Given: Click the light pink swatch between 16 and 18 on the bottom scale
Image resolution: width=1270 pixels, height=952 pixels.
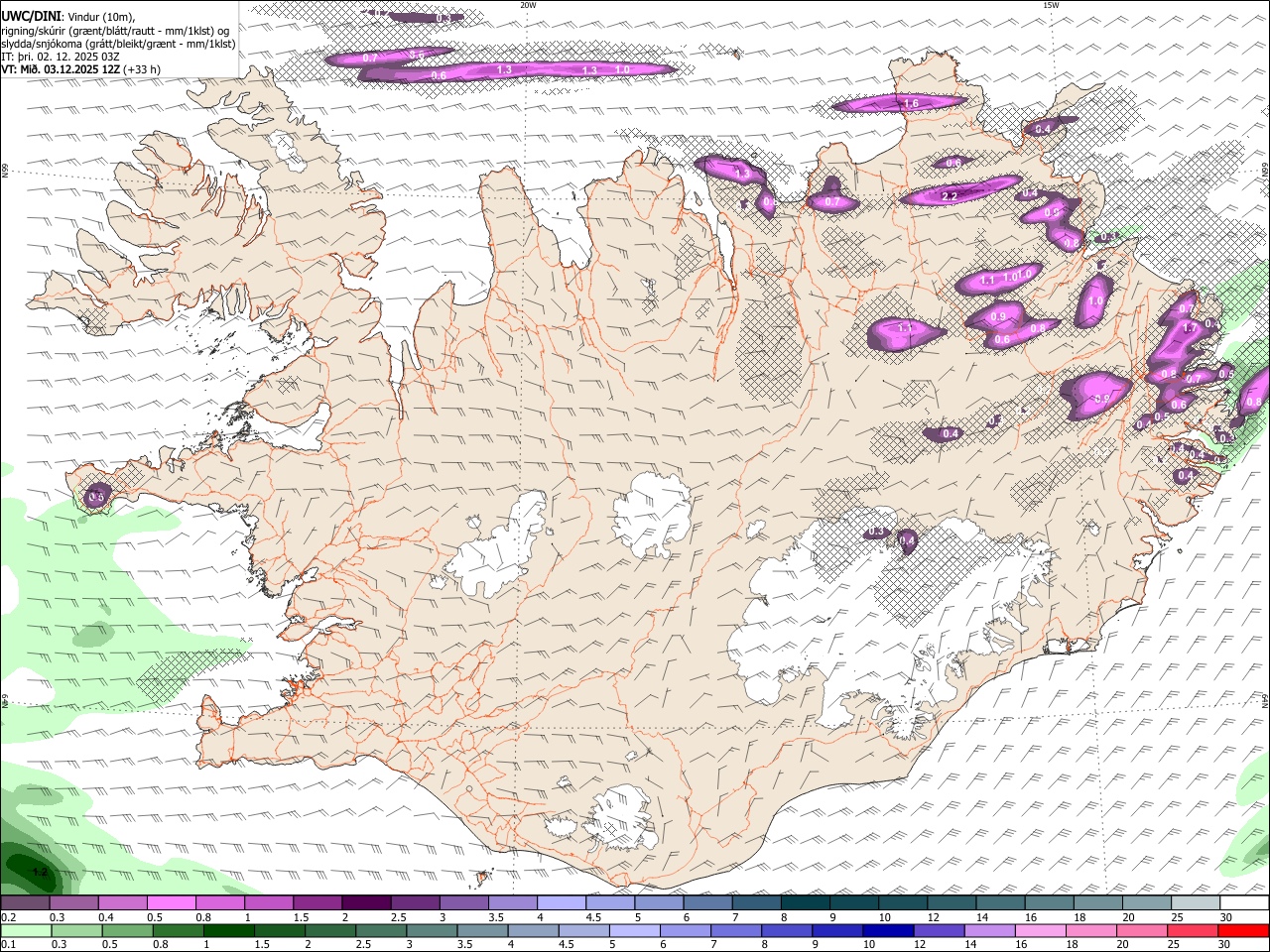Looking at the screenshot, I should (x=1042, y=931).
